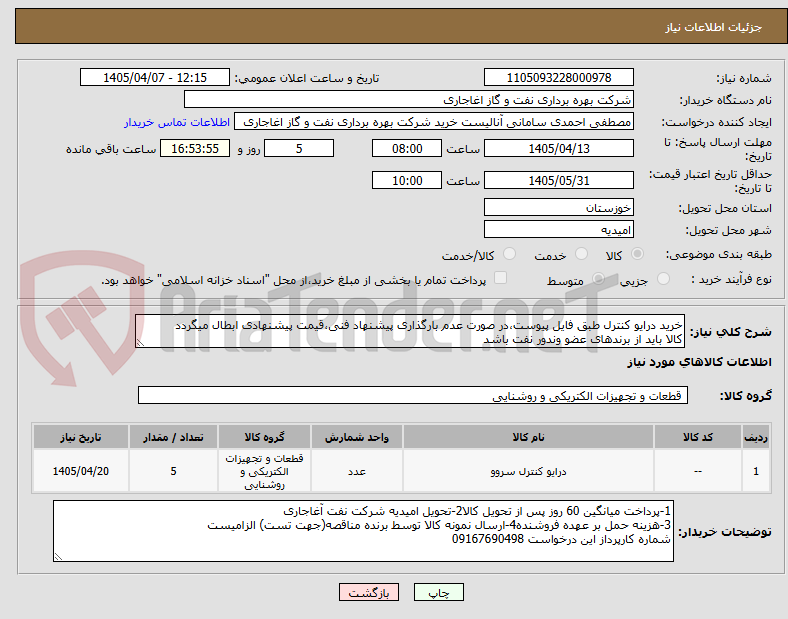Click the quantity cell 5 in the table

click(173, 471)
